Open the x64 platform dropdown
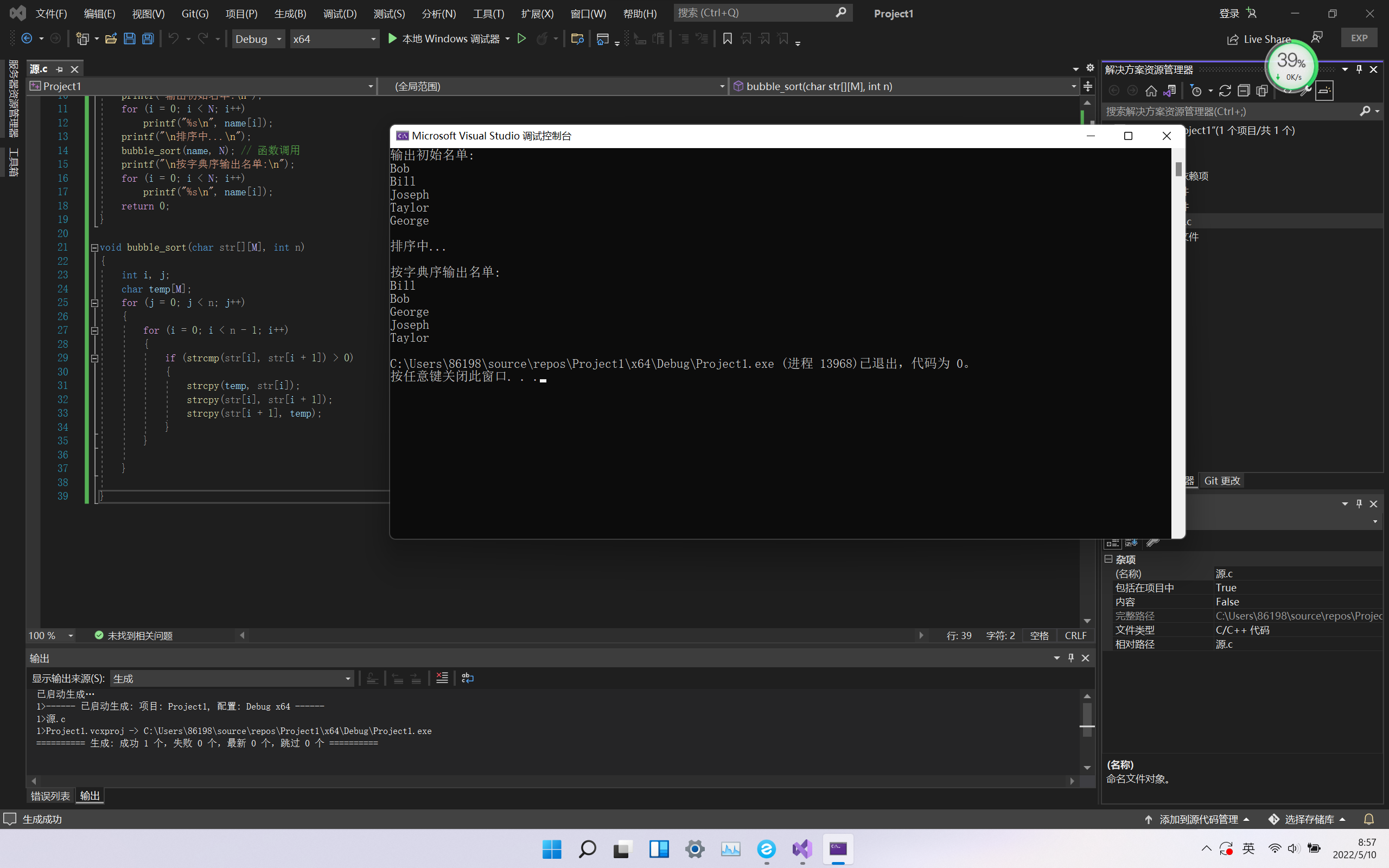The height and width of the screenshot is (868, 1389). tap(334, 39)
